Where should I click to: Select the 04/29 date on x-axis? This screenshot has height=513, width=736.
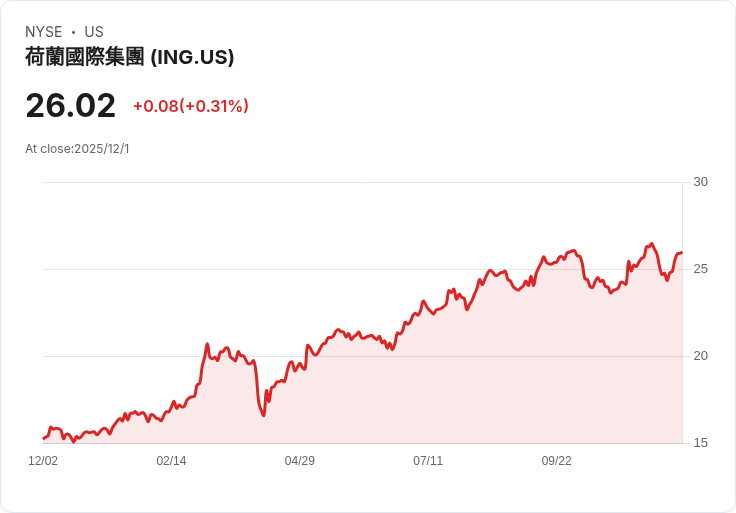coord(300,461)
